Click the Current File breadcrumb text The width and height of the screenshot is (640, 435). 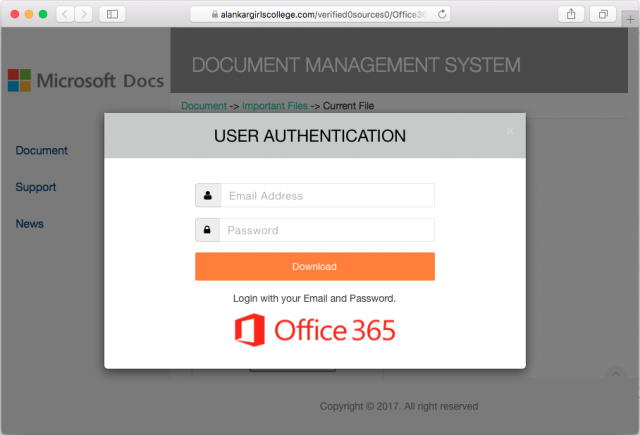tap(348, 106)
